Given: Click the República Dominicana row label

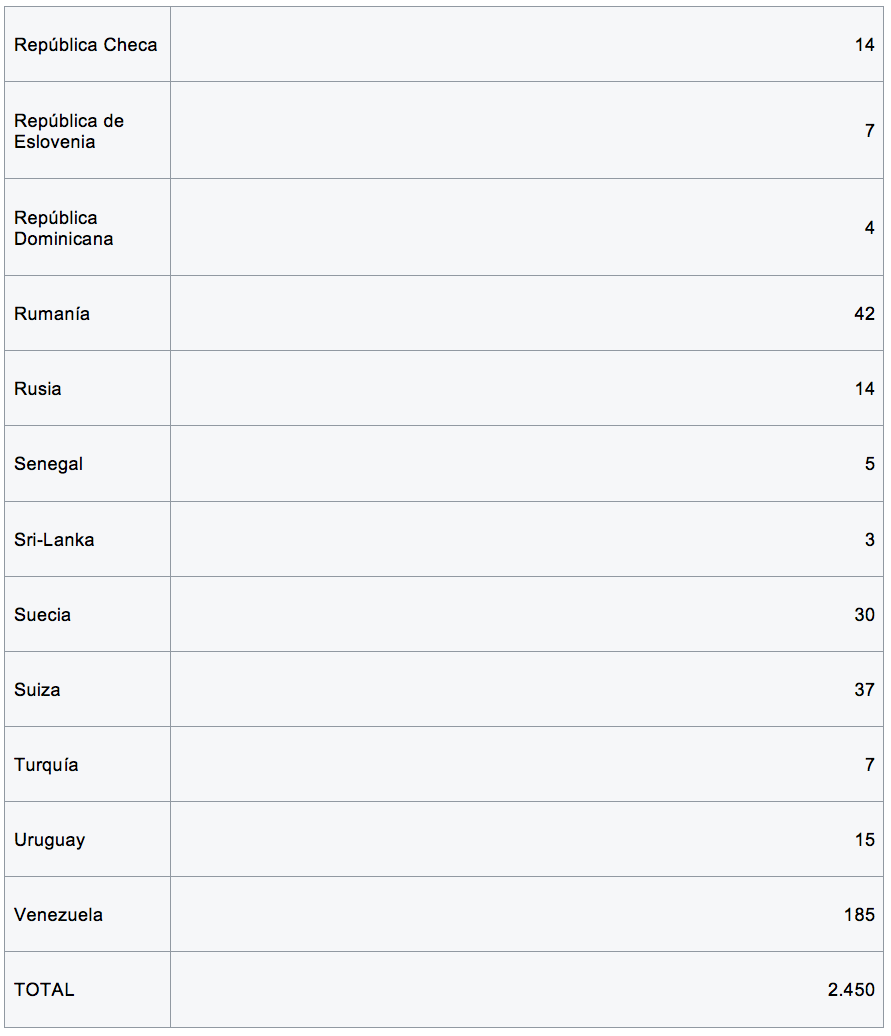Looking at the screenshot, I should click(x=64, y=228).
